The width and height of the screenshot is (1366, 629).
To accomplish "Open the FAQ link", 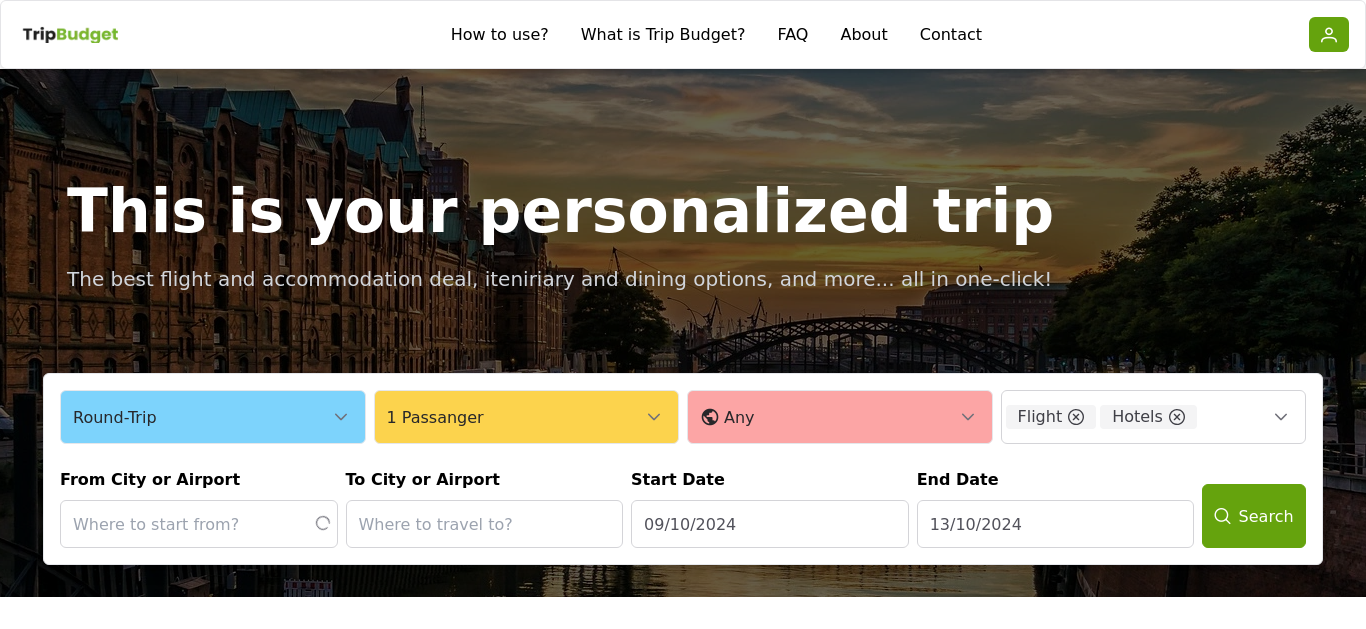I will click(x=793, y=35).
